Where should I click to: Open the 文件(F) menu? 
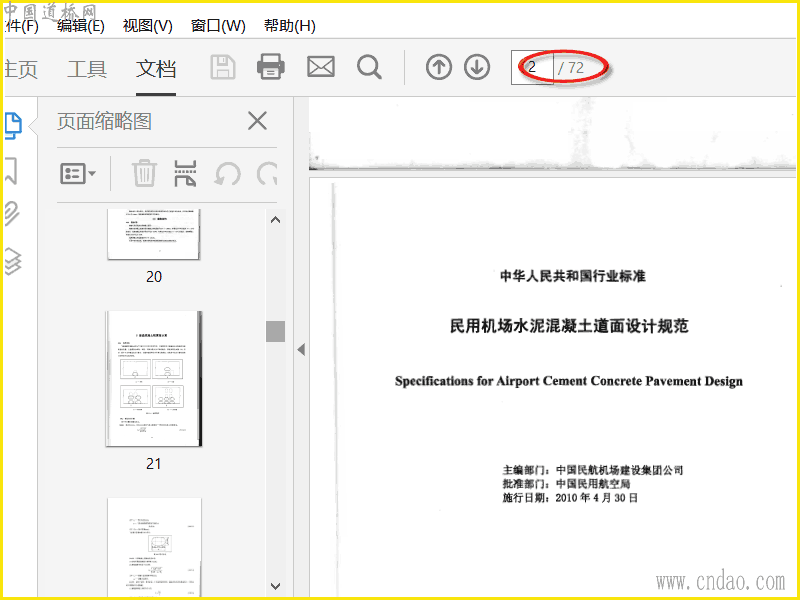(x=20, y=25)
